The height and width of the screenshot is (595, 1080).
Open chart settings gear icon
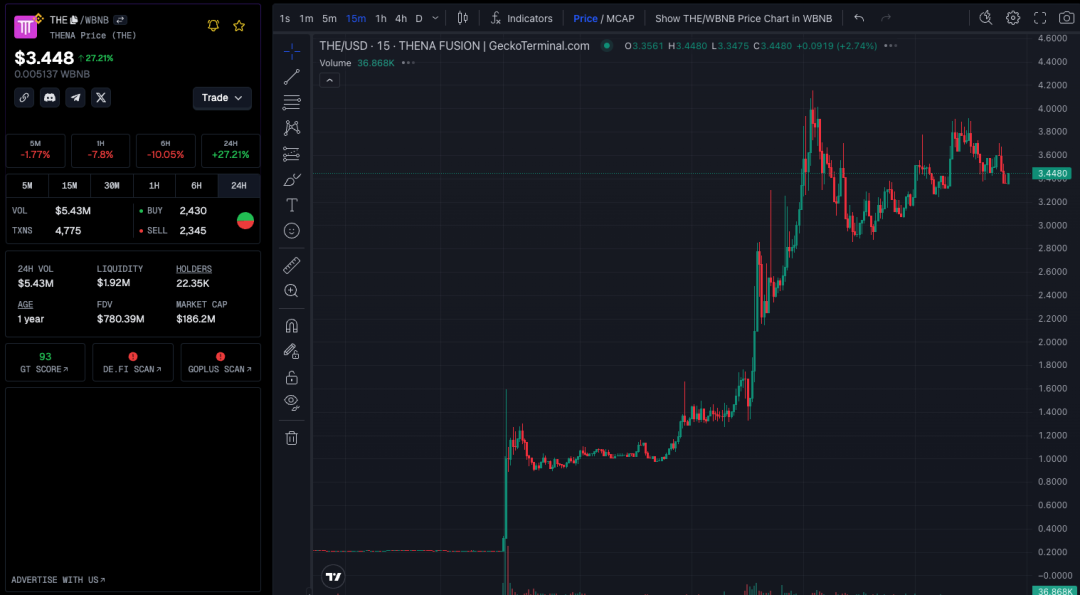(1013, 18)
